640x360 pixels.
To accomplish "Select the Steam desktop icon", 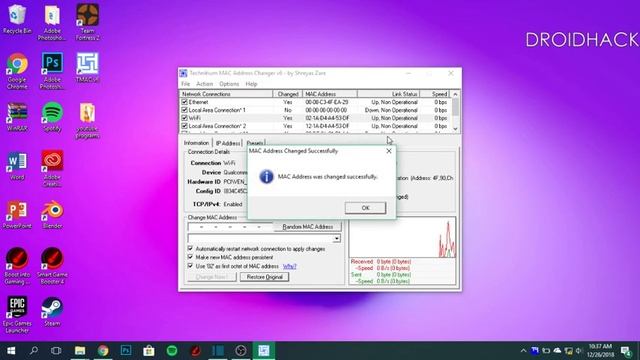I will pyautogui.click(x=52, y=312).
